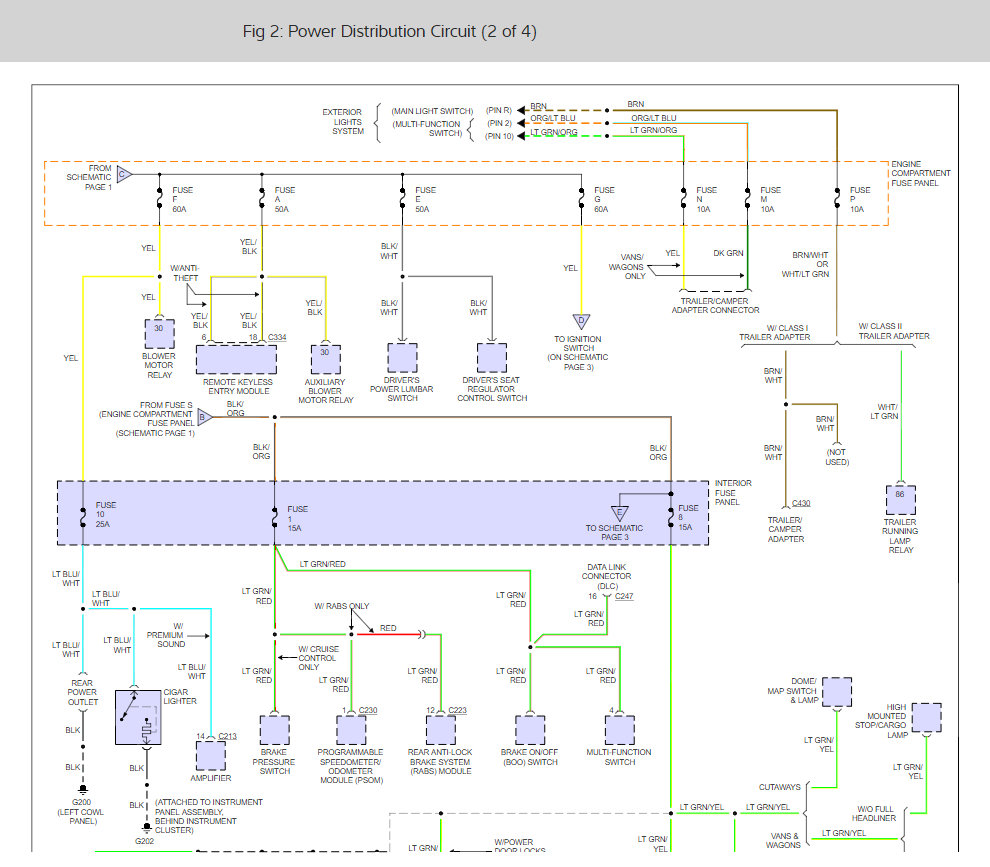Click the Blower Motor Relay component box
The width and height of the screenshot is (990, 867).
(160, 333)
